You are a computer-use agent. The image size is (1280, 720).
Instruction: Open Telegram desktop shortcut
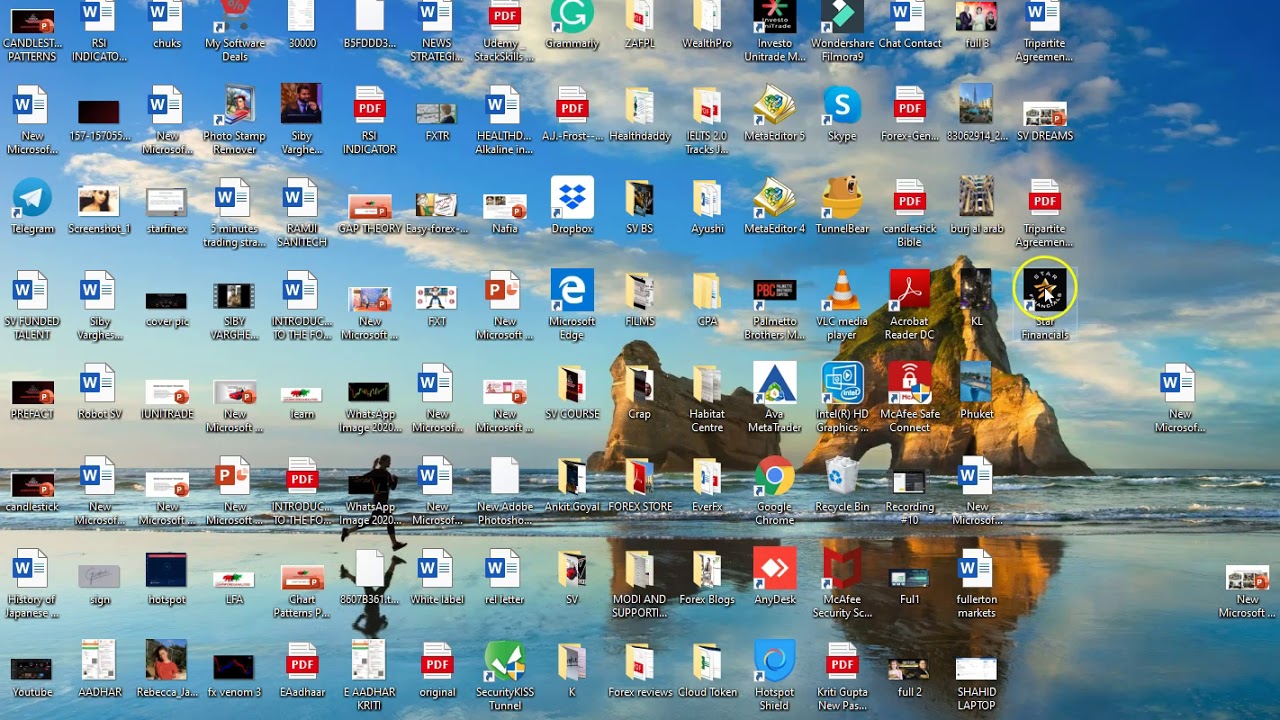click(32, 206)
